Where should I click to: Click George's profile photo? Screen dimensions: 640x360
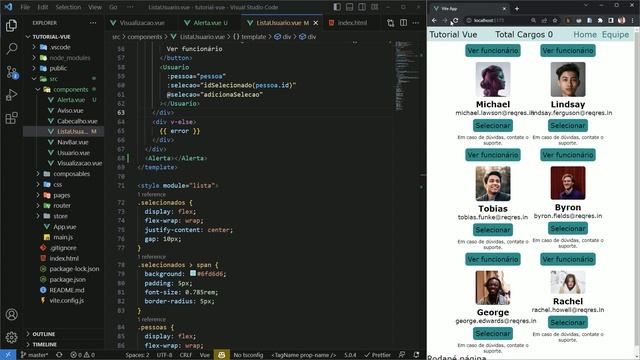(x=493, y=288)
